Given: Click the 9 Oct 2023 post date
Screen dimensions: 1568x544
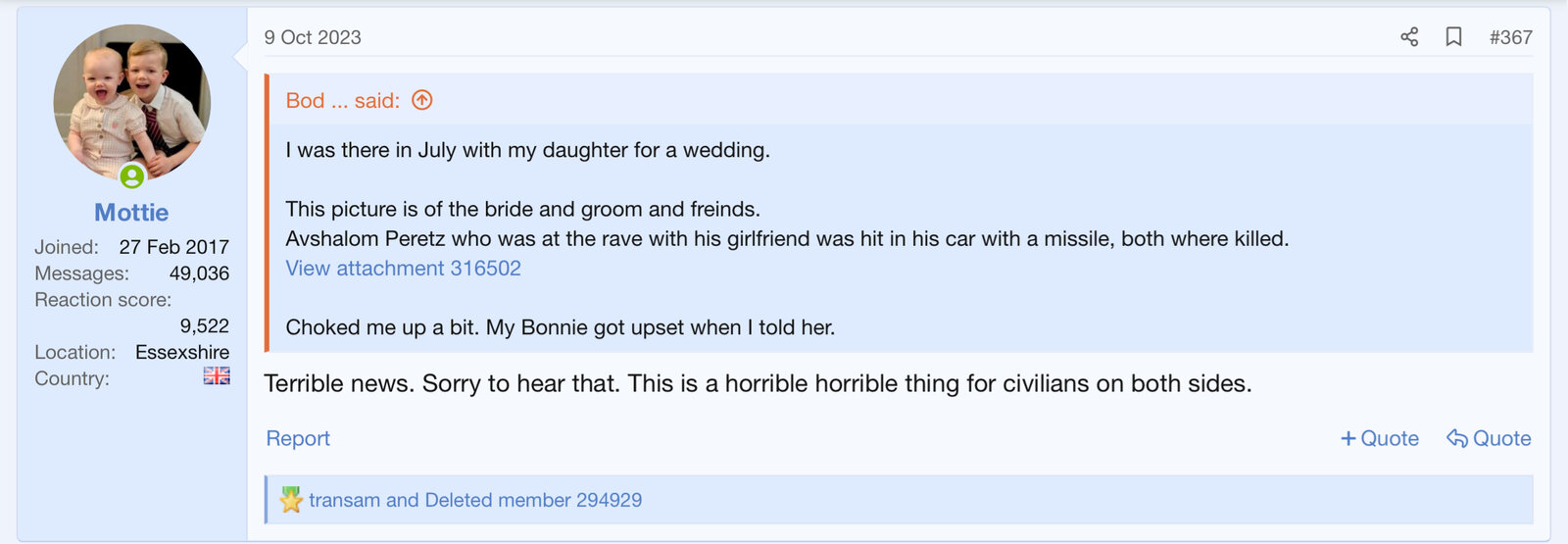Looking at the screenshot, I should (x=313, y=37).
